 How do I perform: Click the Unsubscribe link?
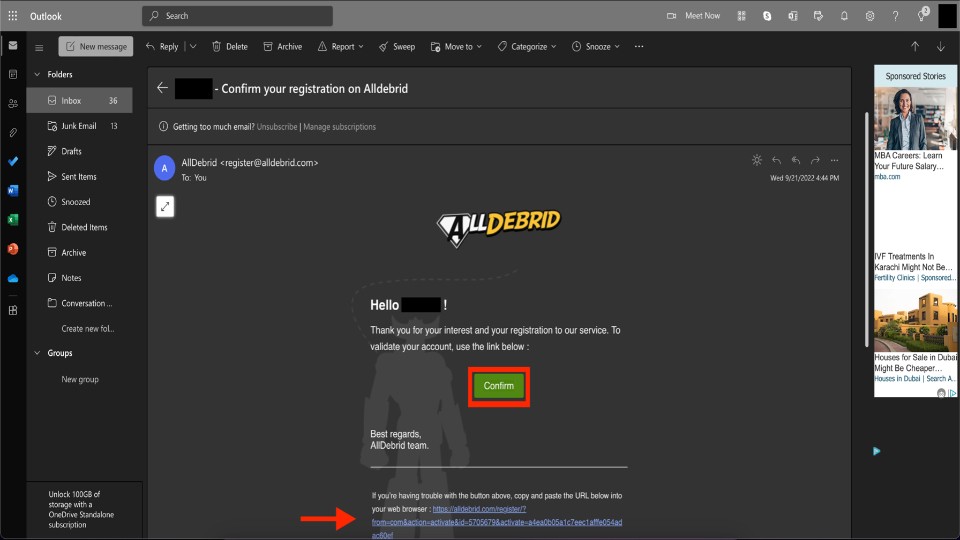point(277,127)
